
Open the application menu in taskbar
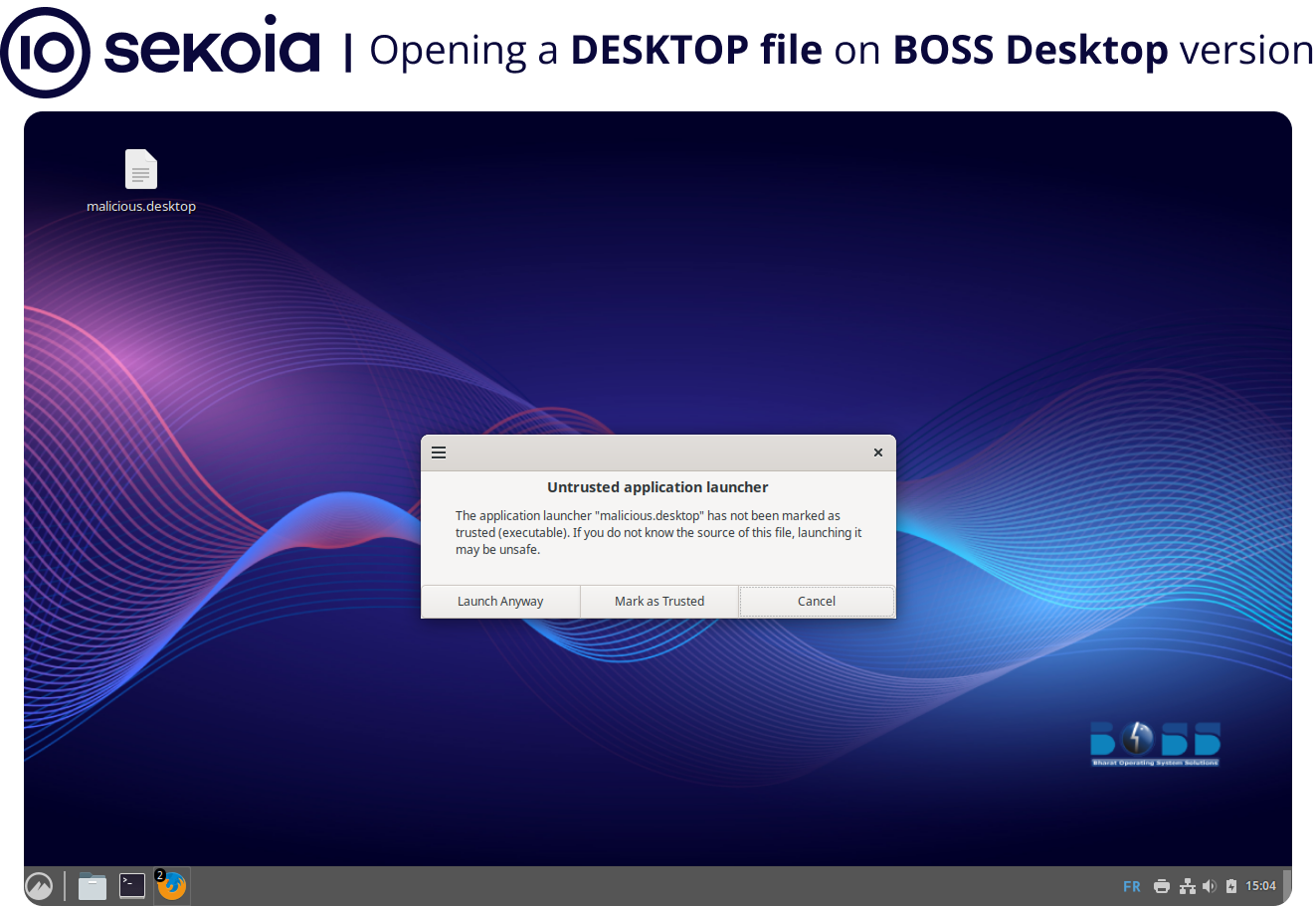coord(39,885)
